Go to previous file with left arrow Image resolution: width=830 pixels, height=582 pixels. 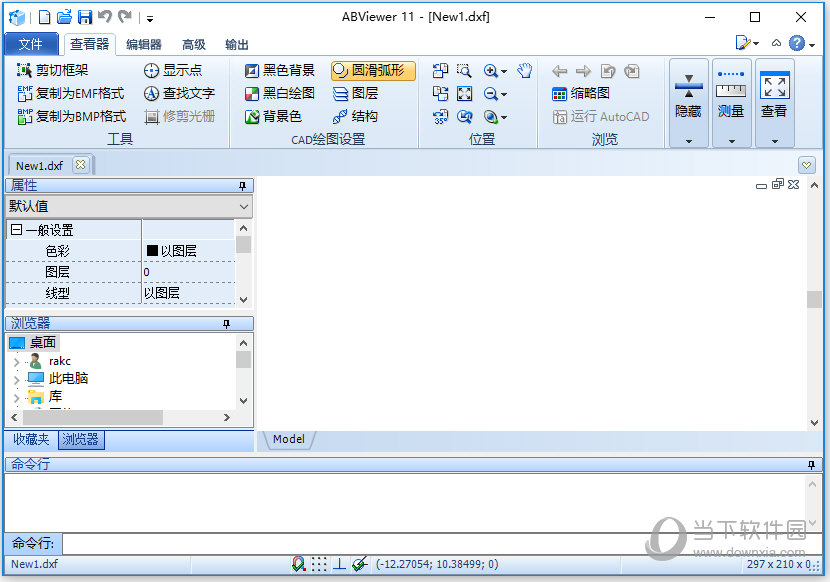[x=559, y=70]
